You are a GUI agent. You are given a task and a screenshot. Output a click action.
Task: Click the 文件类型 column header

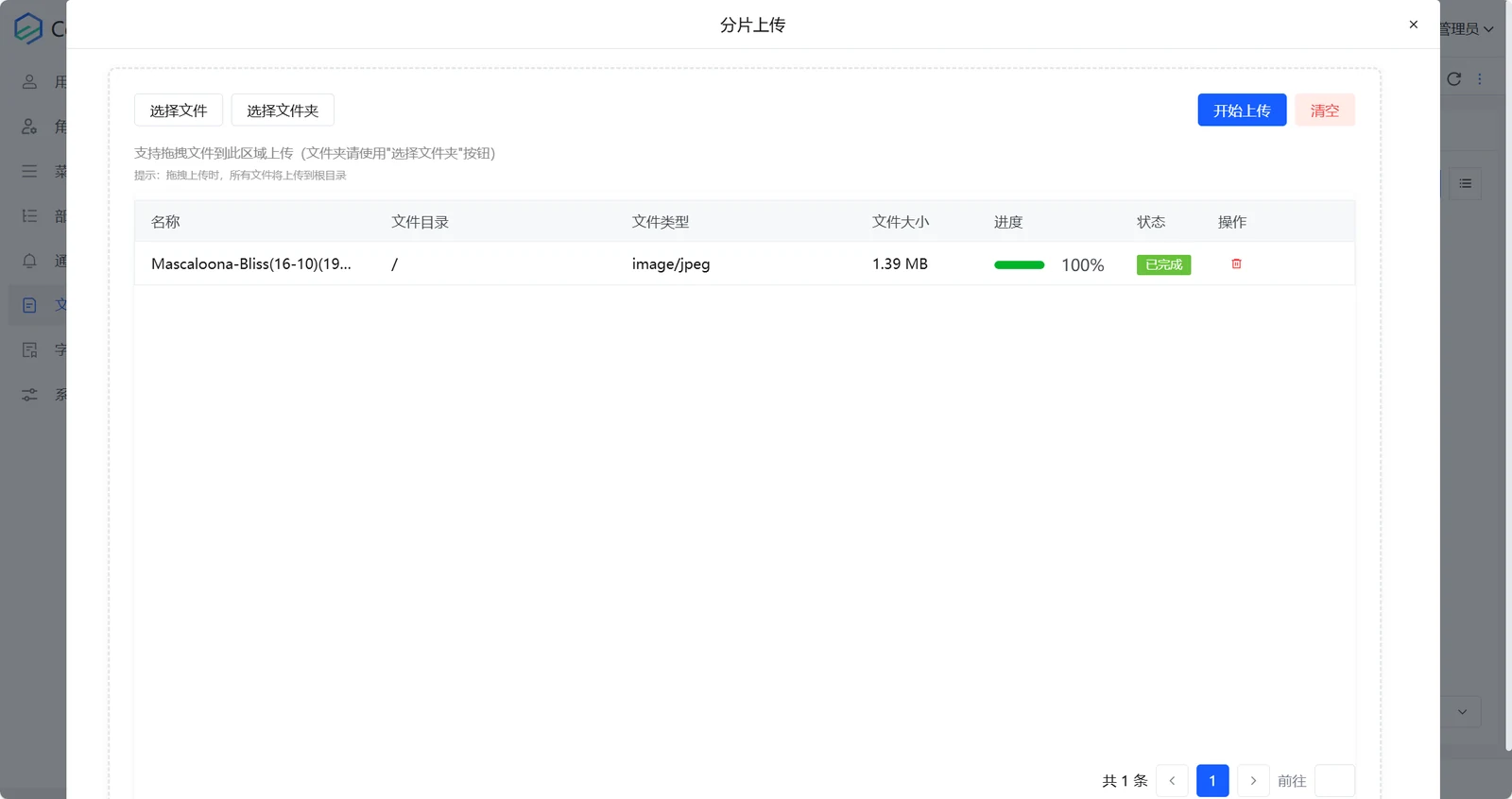661,222
